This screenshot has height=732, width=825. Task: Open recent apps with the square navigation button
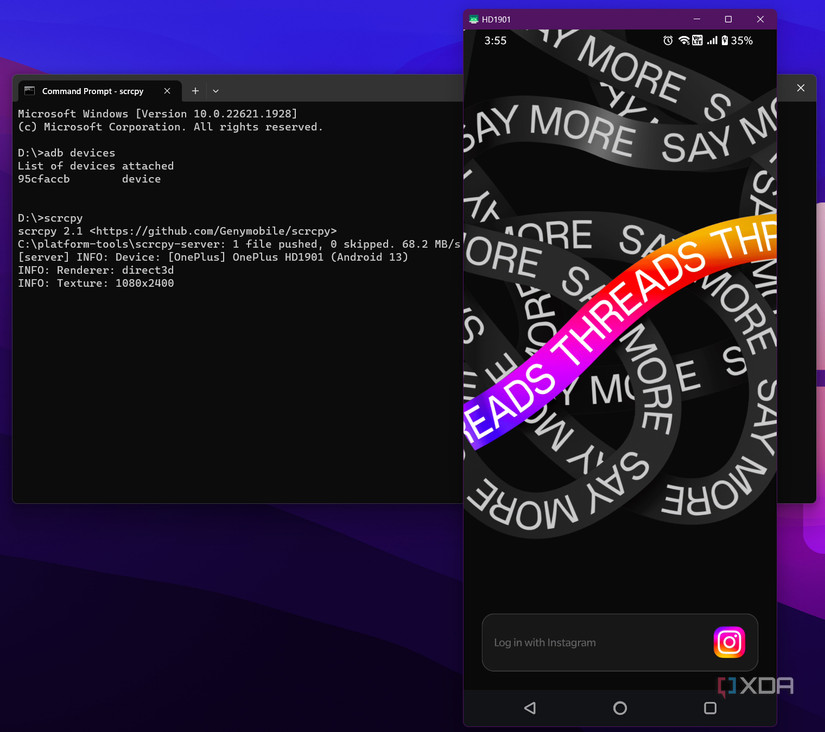tap(710, 708)
